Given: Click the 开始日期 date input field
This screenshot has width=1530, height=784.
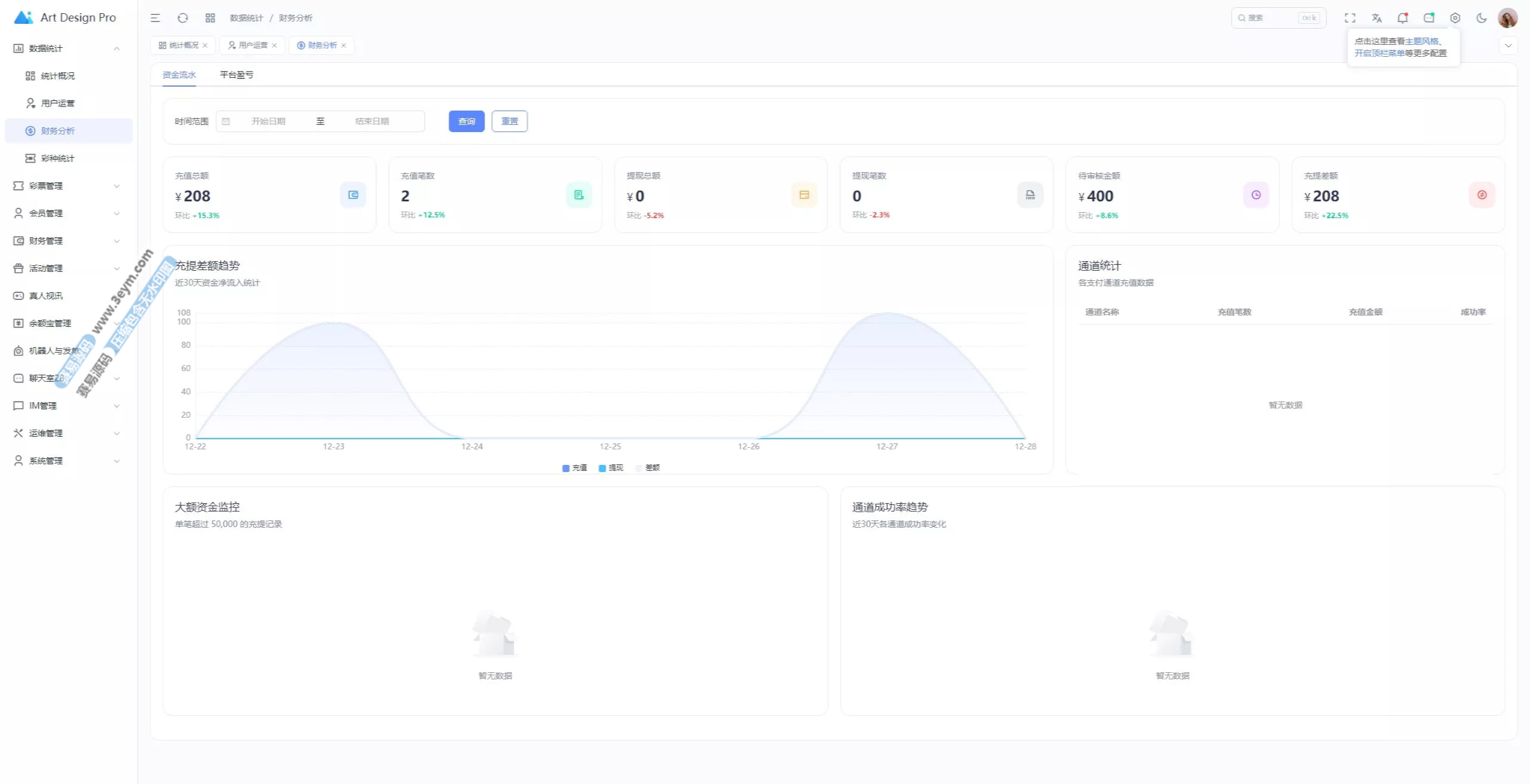Looking at the screenshot, I should [268, 121].
